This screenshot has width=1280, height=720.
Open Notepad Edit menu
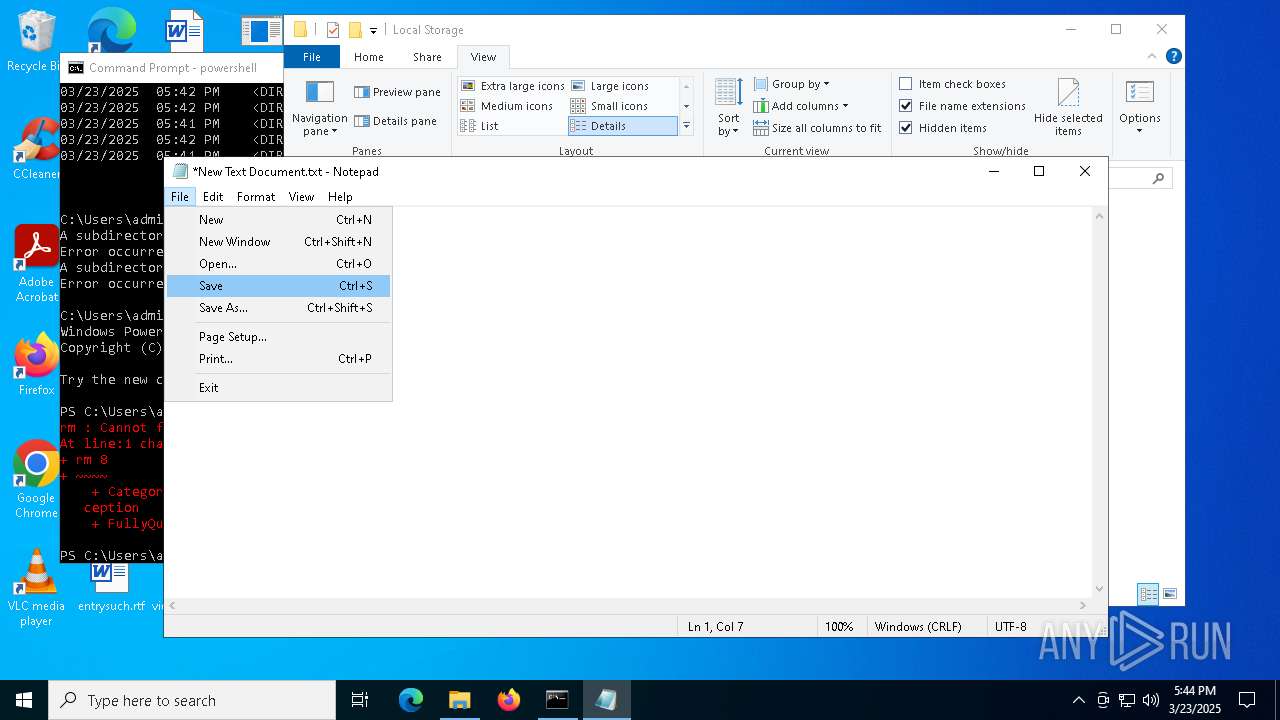point(213,197)
